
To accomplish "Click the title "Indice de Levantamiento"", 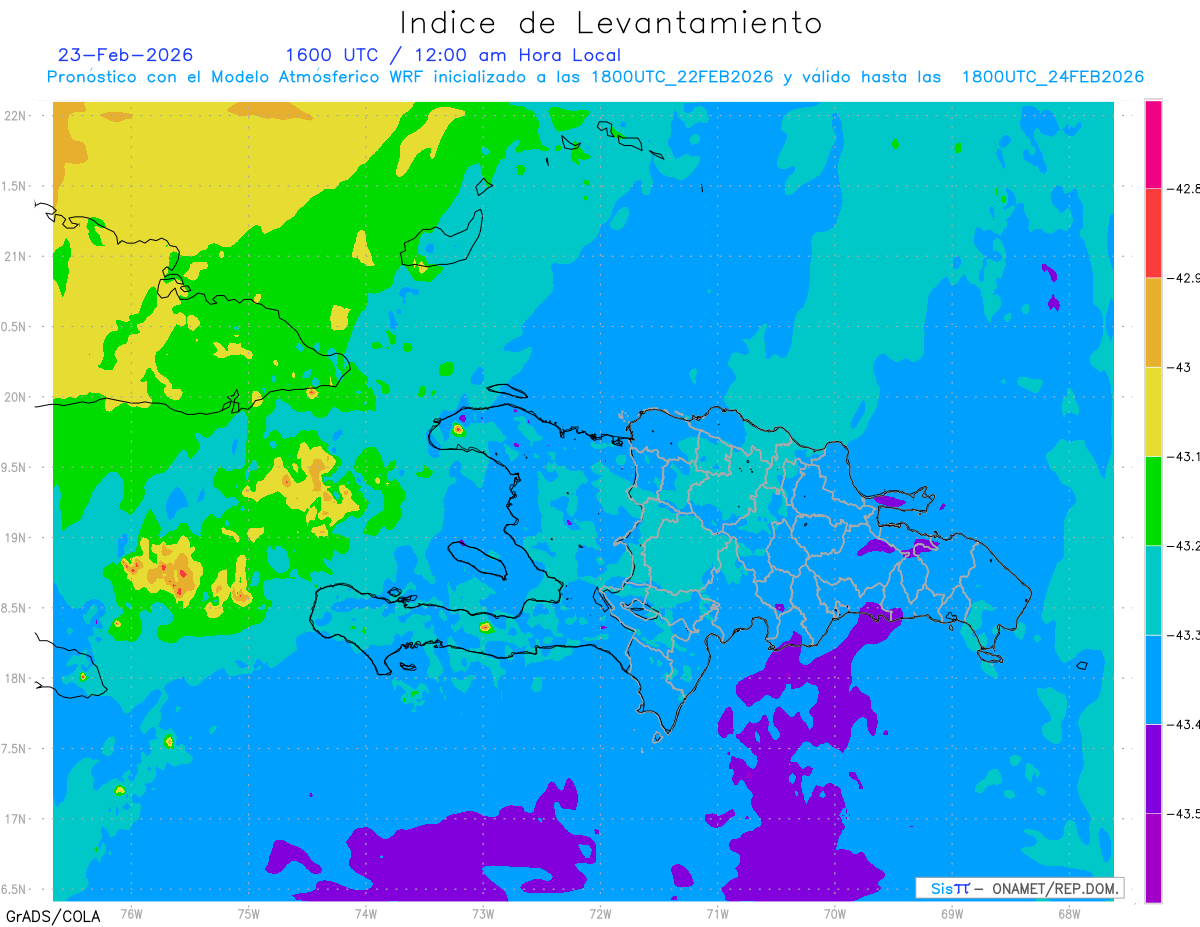I will (x=611, y=22).
